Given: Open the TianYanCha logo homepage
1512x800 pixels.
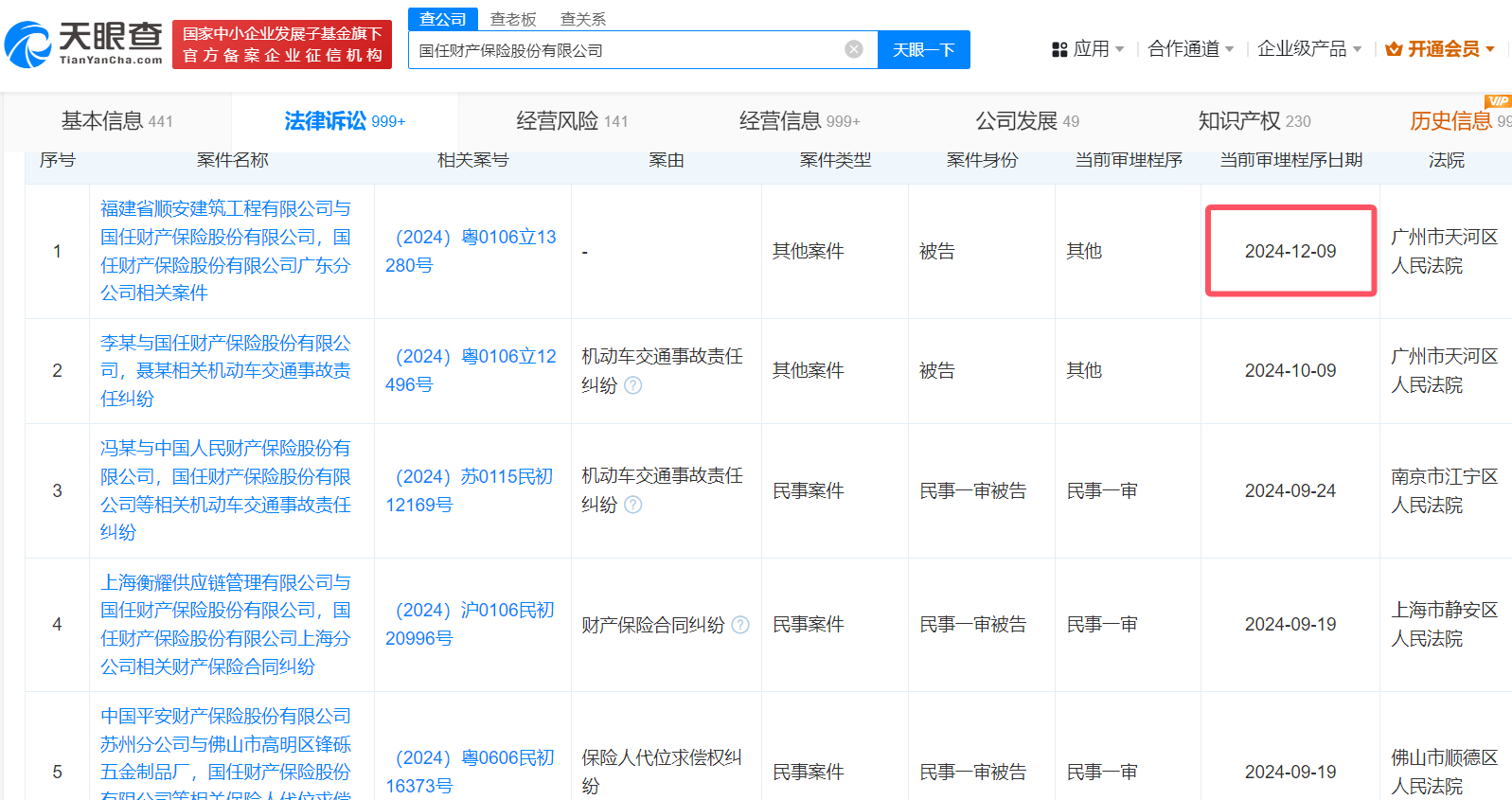Looking at the screenshot, I should (x=83, y=44).
